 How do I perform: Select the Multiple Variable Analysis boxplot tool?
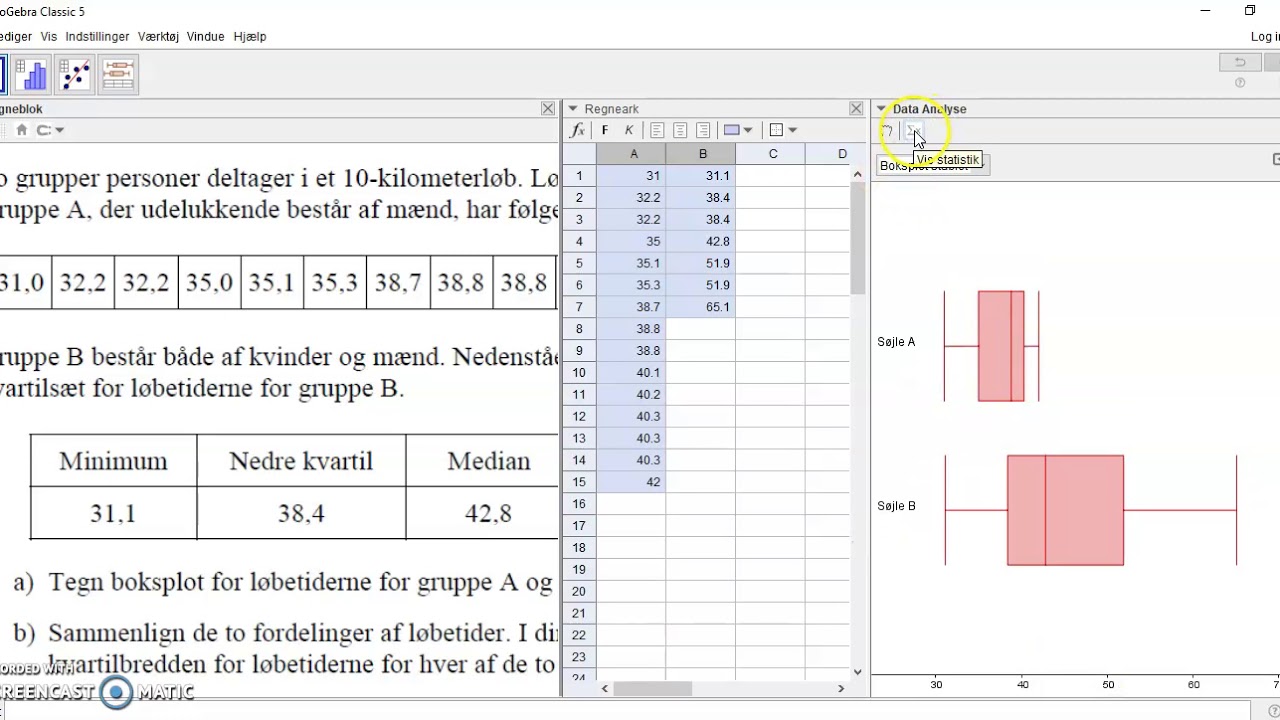(118, 75)
